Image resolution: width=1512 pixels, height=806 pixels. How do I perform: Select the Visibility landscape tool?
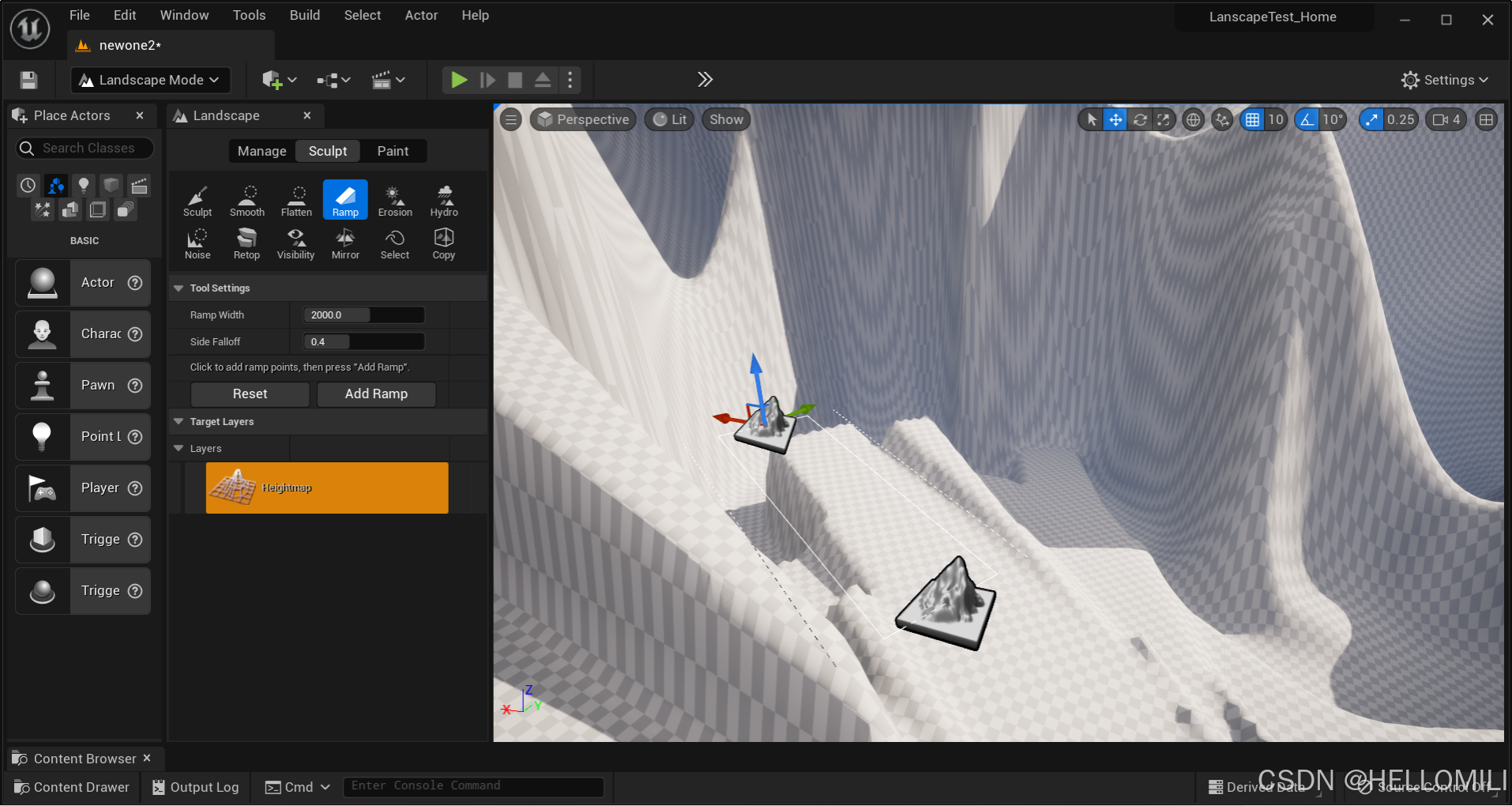coord(296,243)
